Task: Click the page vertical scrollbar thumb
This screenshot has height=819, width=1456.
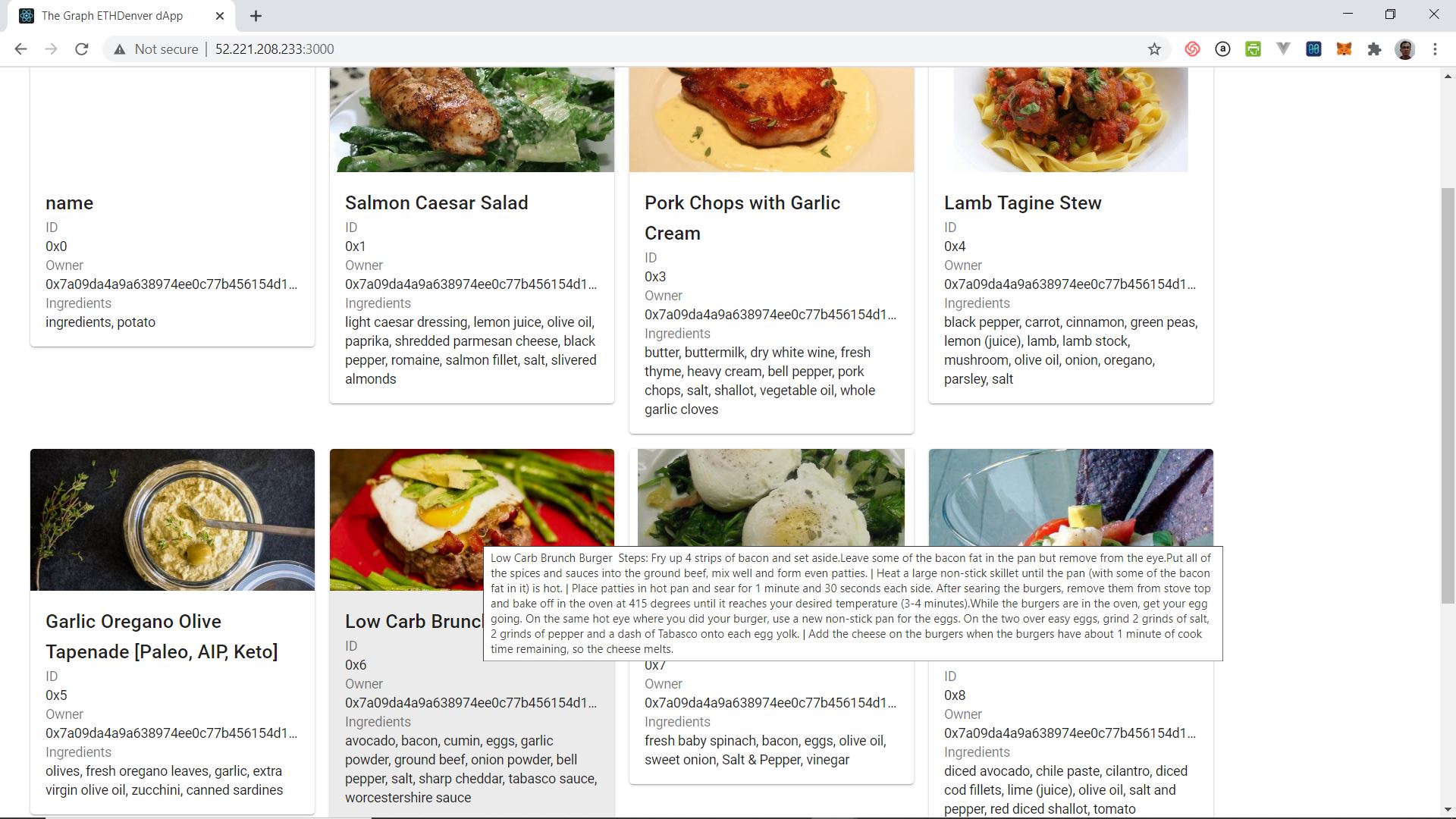Action: 1448,394
